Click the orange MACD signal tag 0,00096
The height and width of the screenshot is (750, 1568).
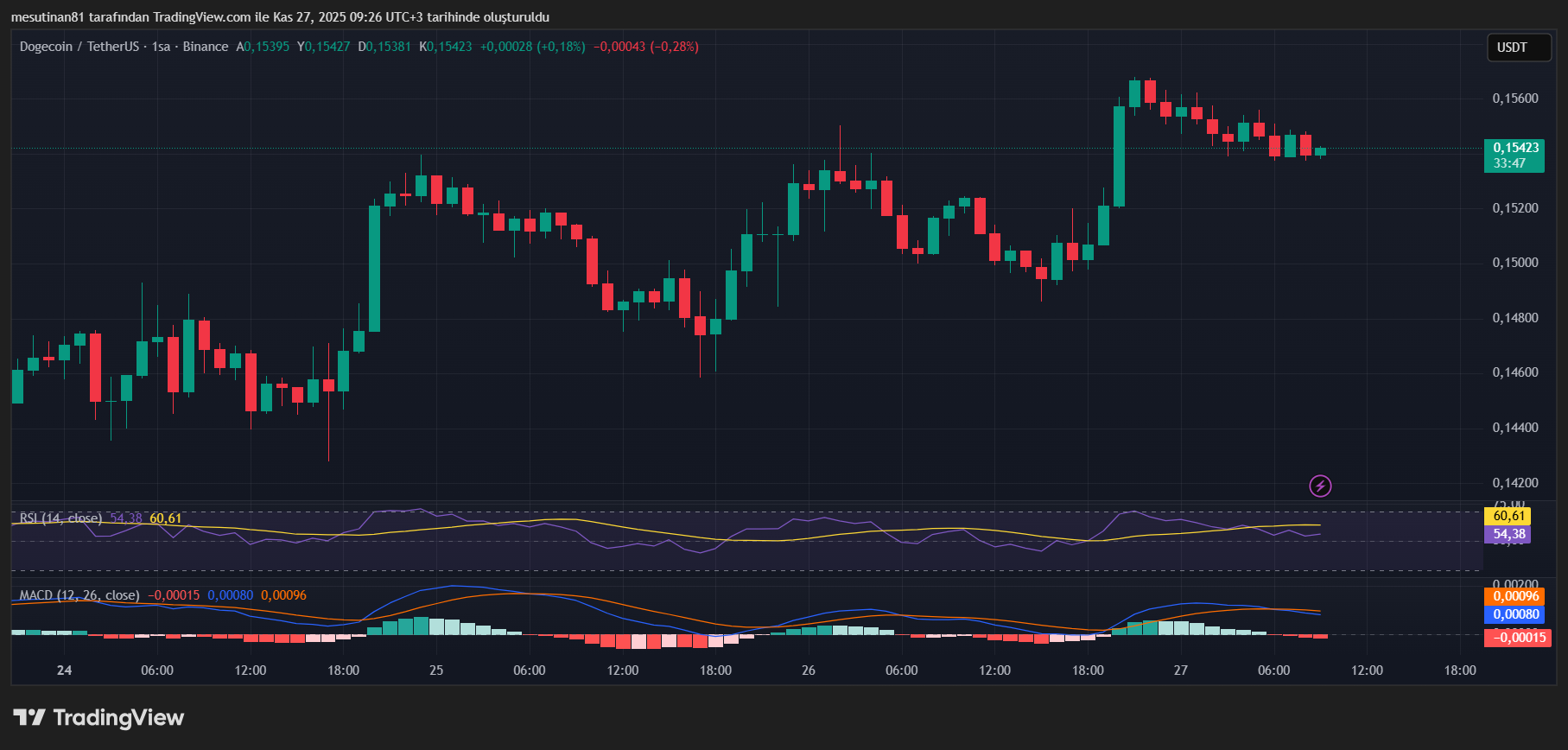pos(1515,596)
